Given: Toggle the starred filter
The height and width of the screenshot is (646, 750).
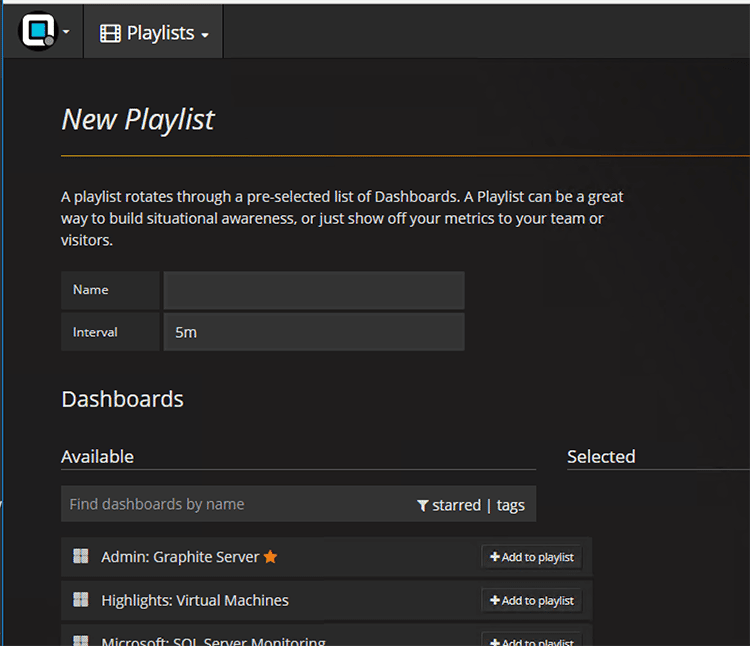Looking at the screenshot, I should (456, 505).
